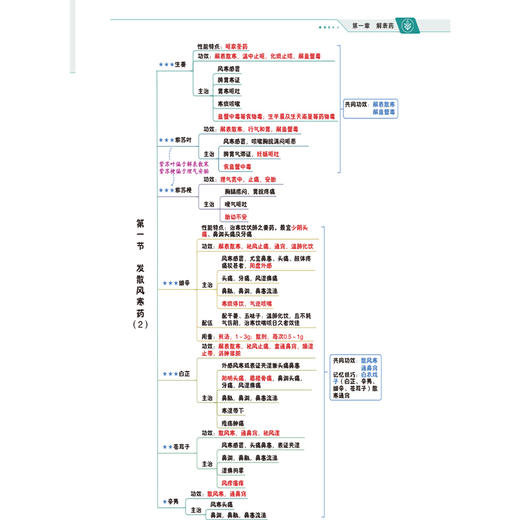Screen dimensions: 520x520
Task: Click the 共同功效 box listing 解鱼蟹毒
Action: [x=370, y=108]
